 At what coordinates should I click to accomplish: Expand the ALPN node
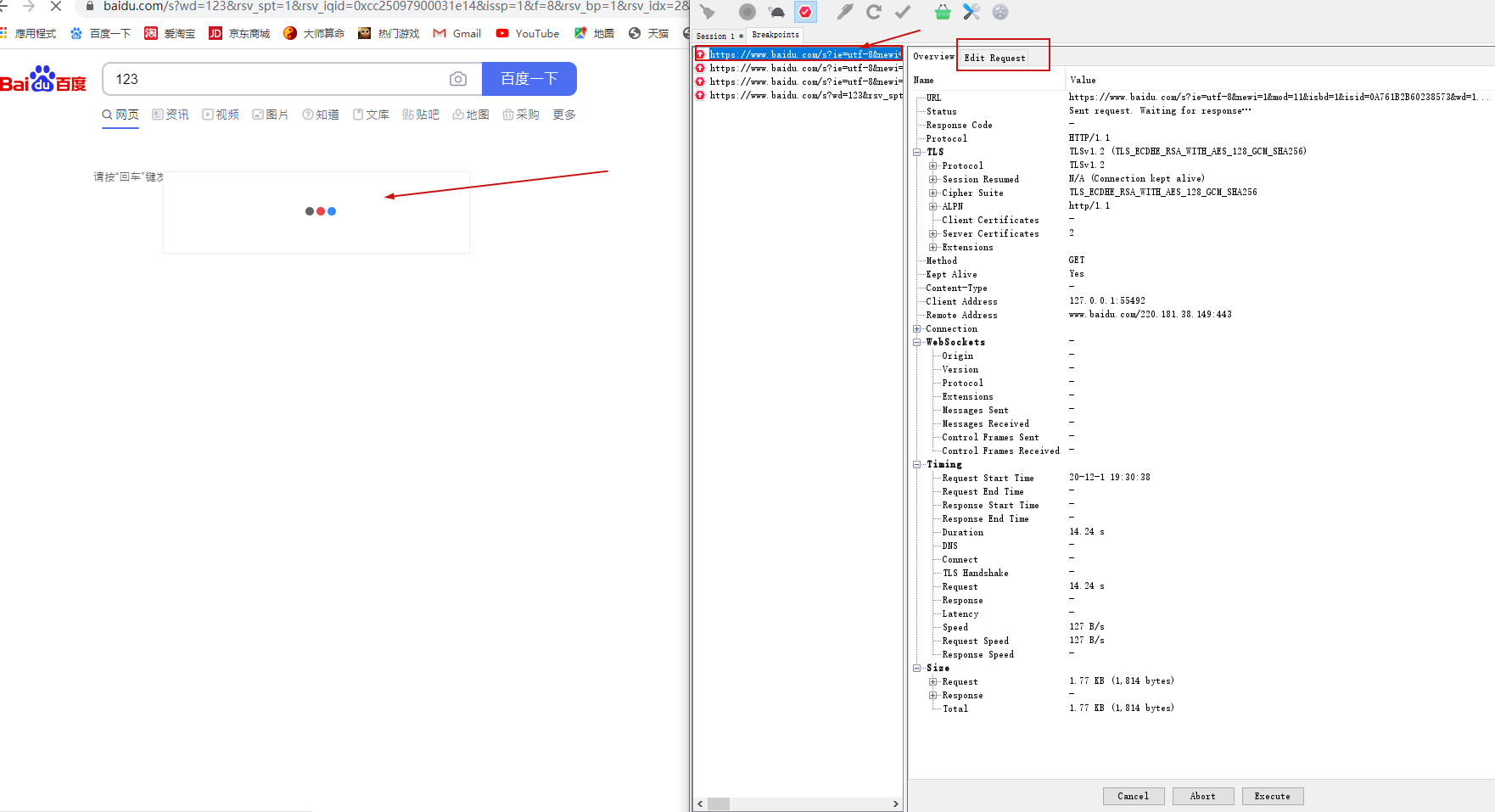[932, 206]
